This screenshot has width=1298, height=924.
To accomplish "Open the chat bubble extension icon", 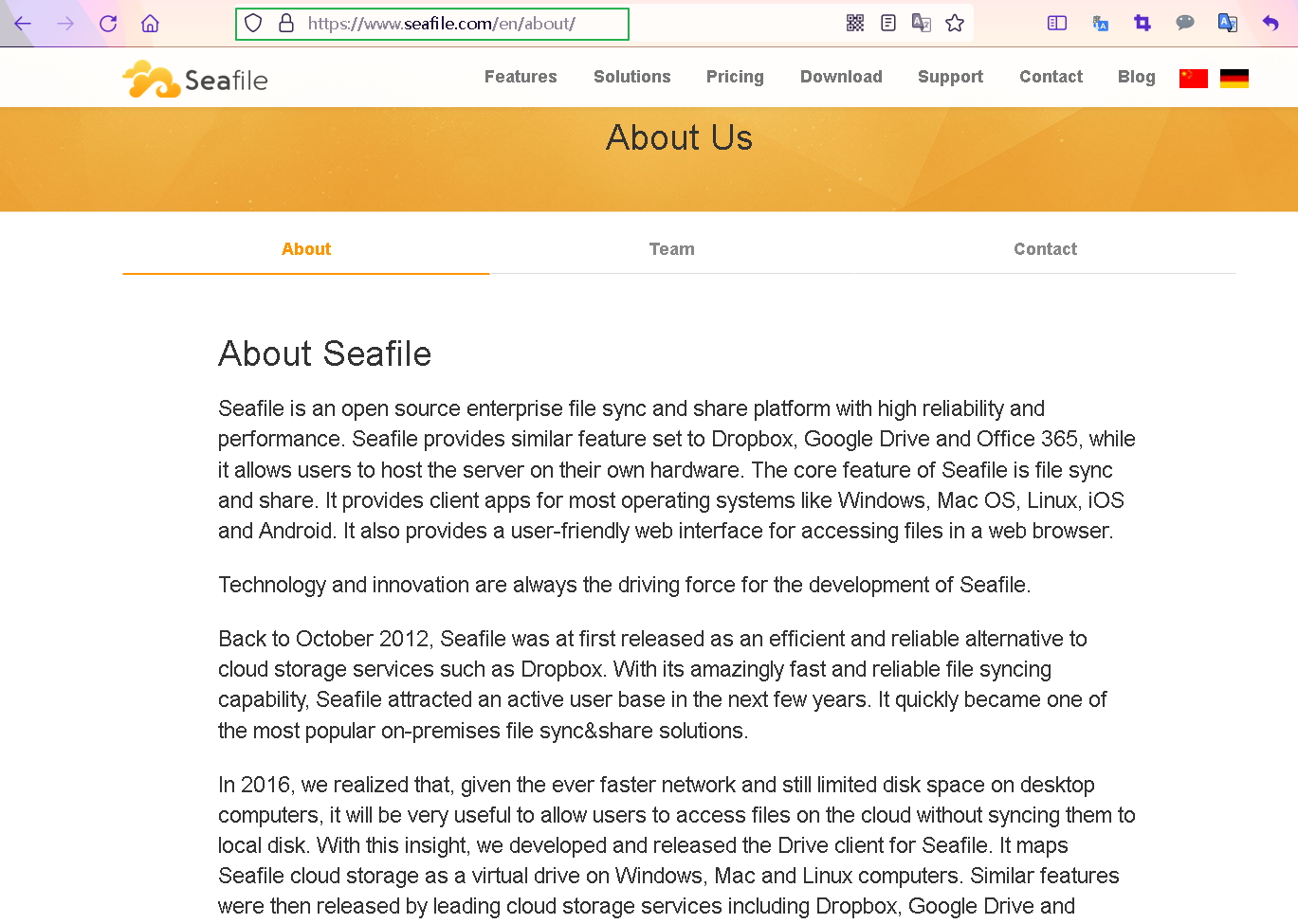I will 1185,23.
